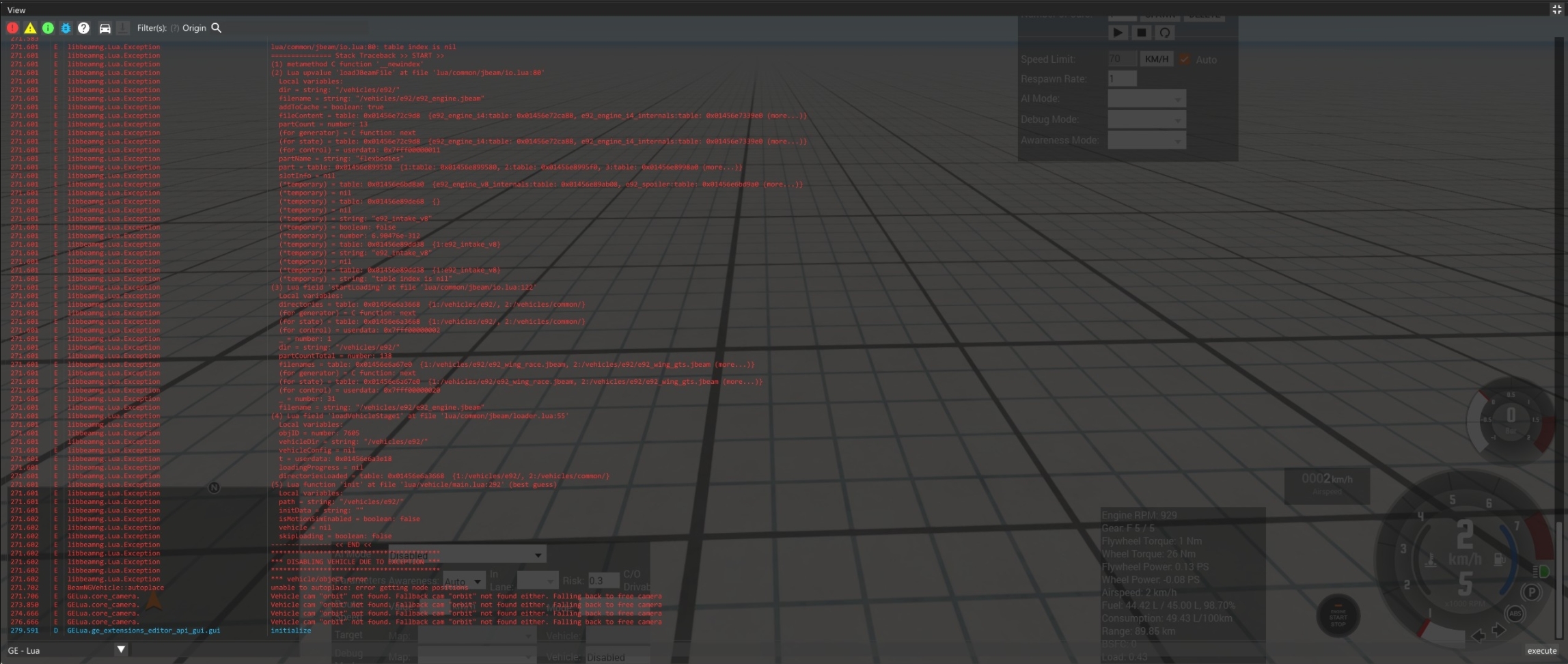Click the 'GELua.ge_extensions_editor_api_gui.gui' log origin
This screenshot has width=1568, height=664.
click(143, 631)
